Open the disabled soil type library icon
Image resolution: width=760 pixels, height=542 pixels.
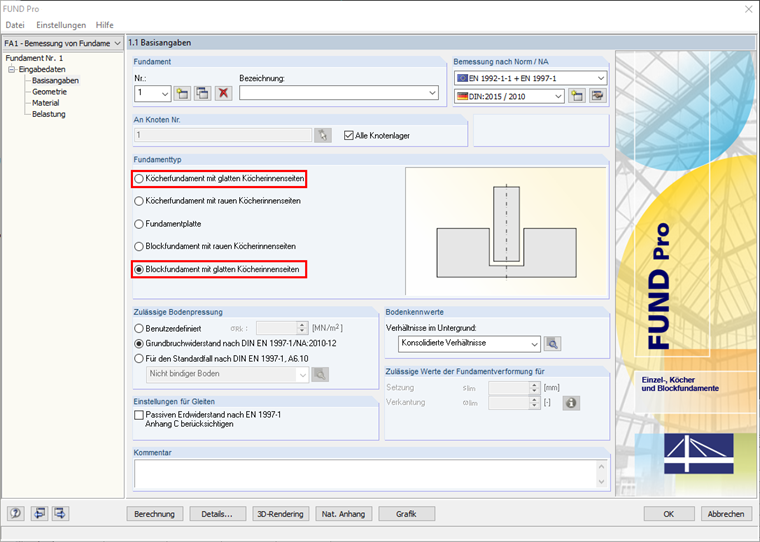click(320, 374)
